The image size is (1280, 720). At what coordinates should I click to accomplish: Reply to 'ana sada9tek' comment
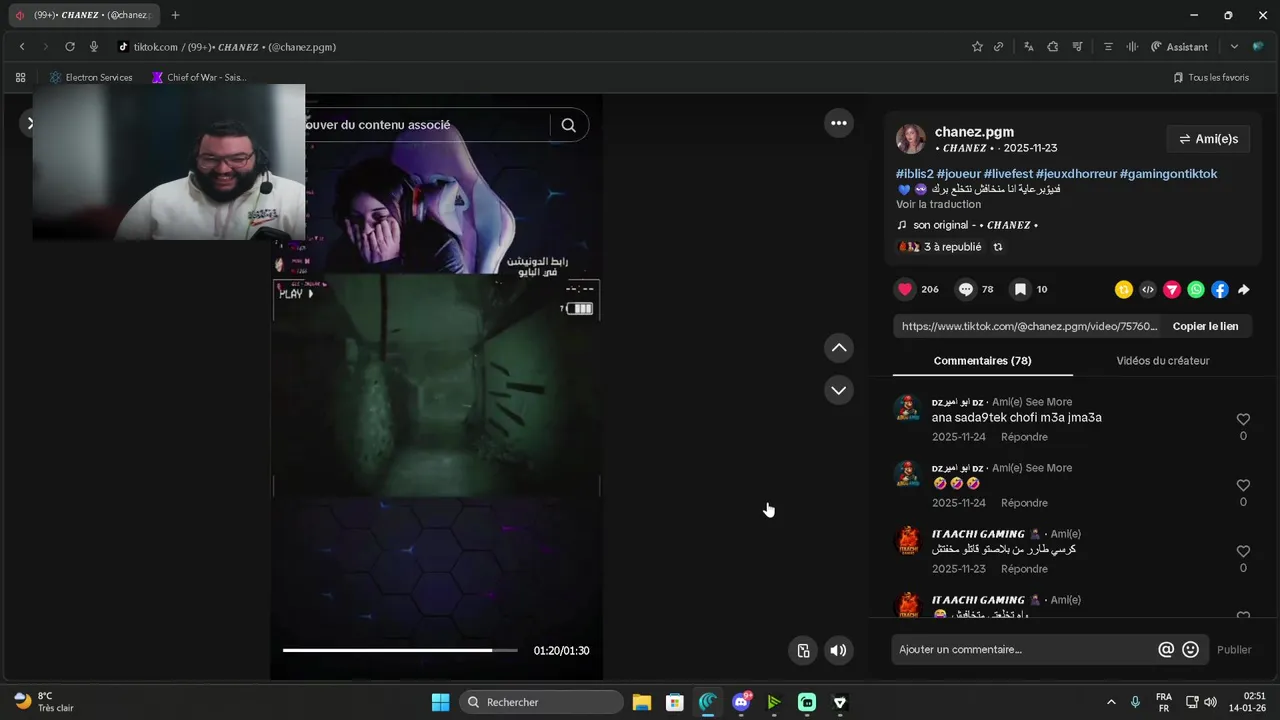pyautogui.click(x=1024, y=437)
